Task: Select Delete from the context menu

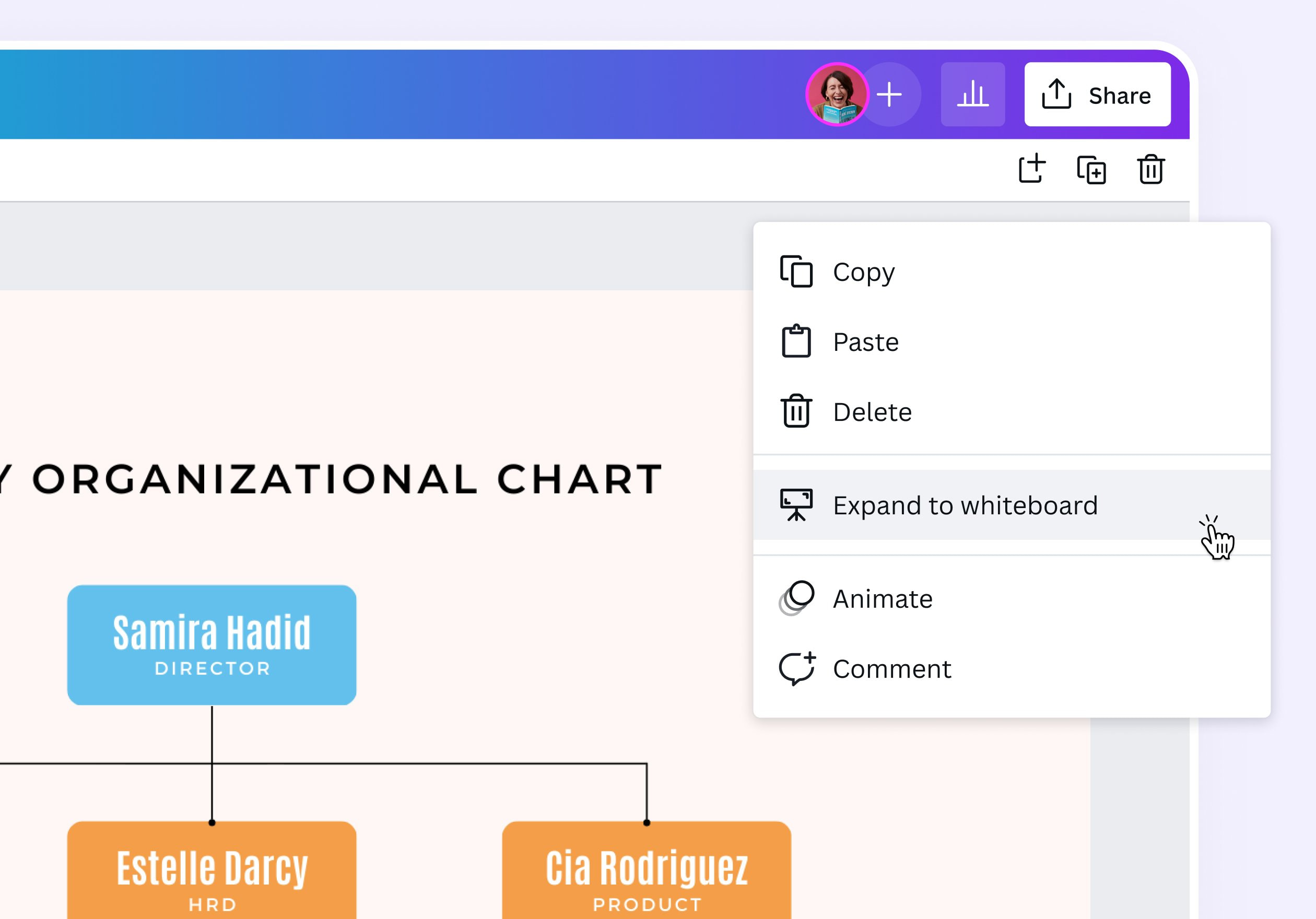Action: point(872,411)
